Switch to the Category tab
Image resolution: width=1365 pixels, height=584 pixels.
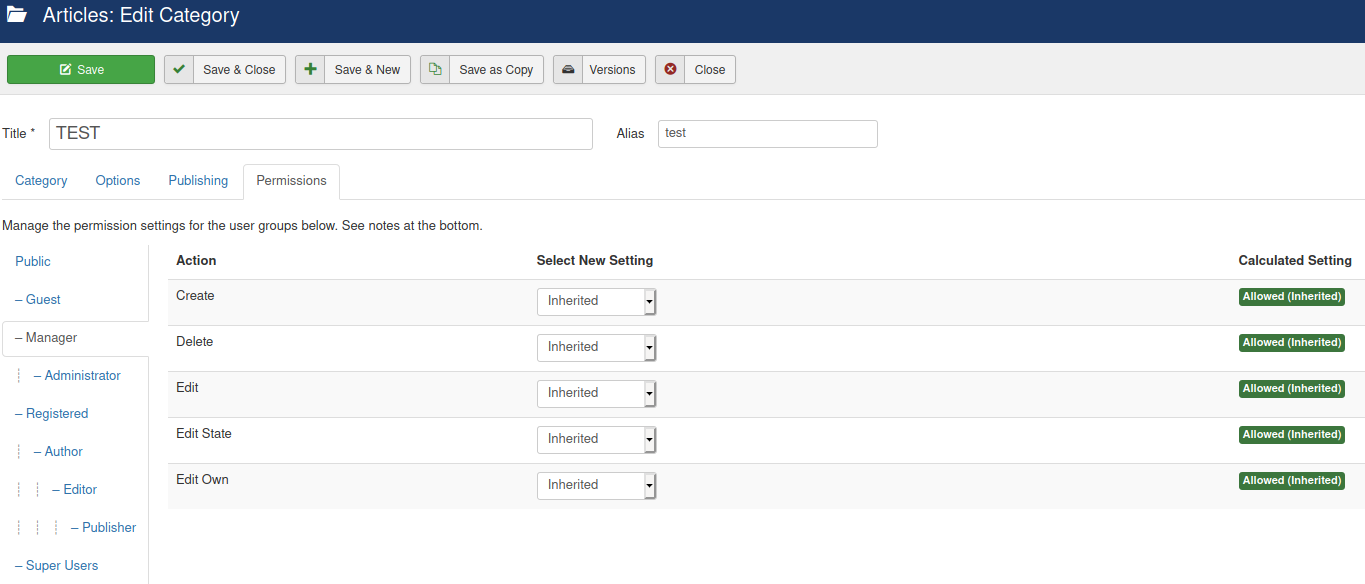coord(41,181)
